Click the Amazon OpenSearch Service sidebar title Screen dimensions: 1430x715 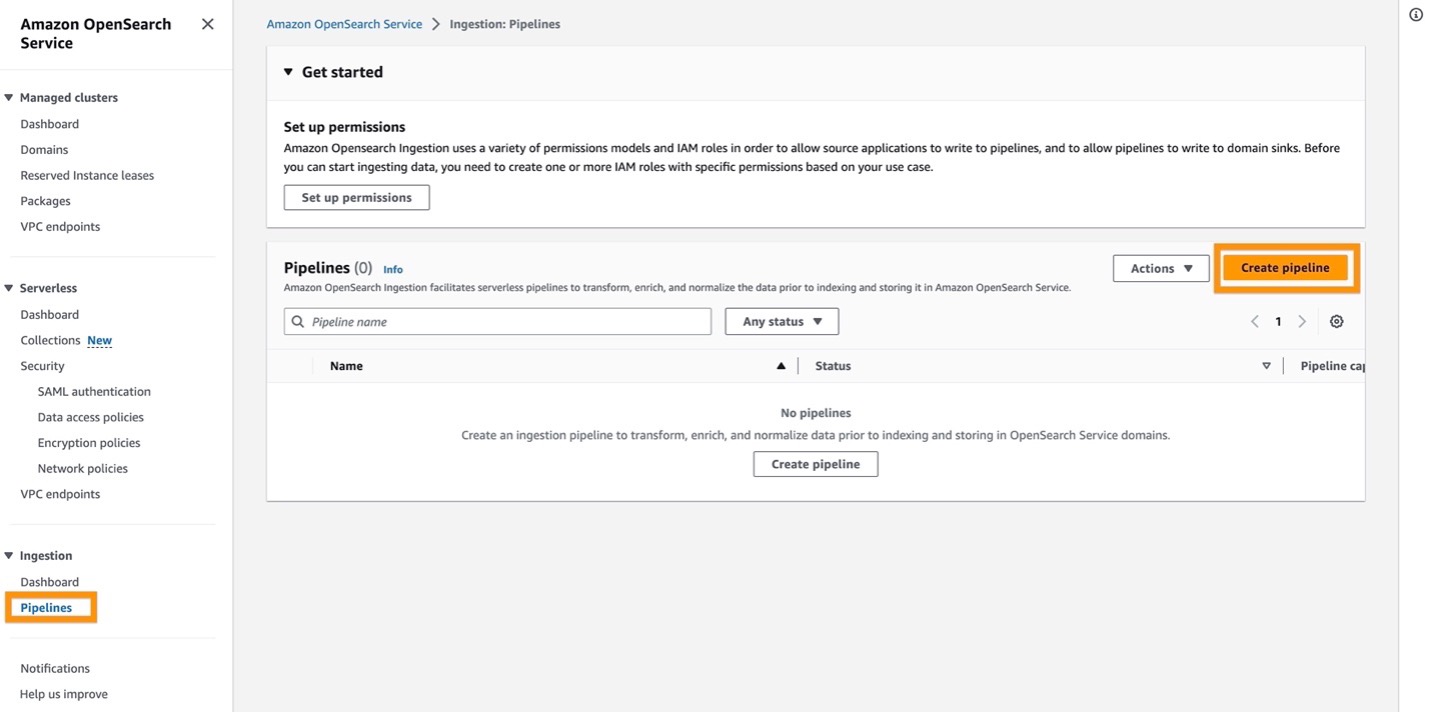96,34
